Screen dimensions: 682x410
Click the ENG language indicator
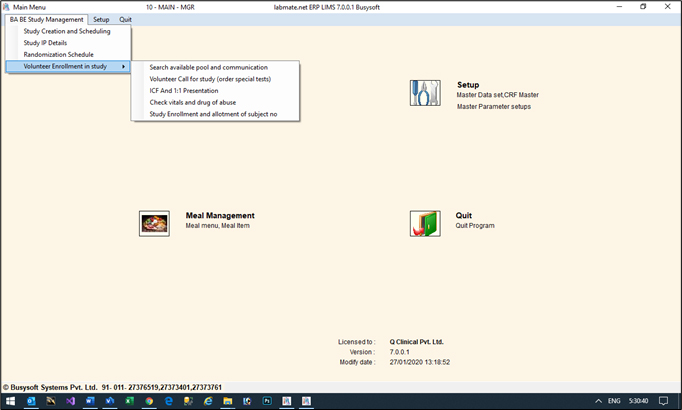click(614, 401)
